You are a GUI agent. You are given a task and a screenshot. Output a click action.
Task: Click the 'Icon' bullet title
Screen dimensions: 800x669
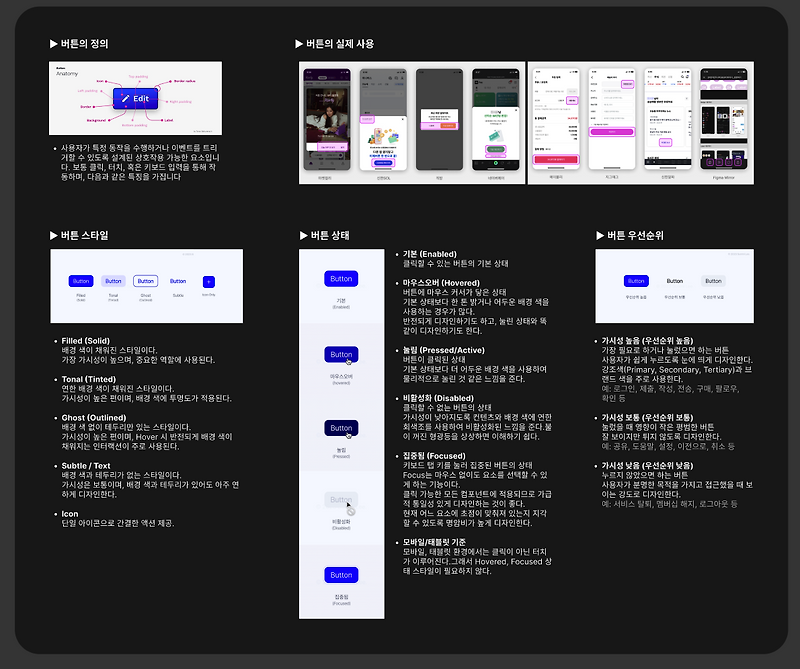coord(70,514)
